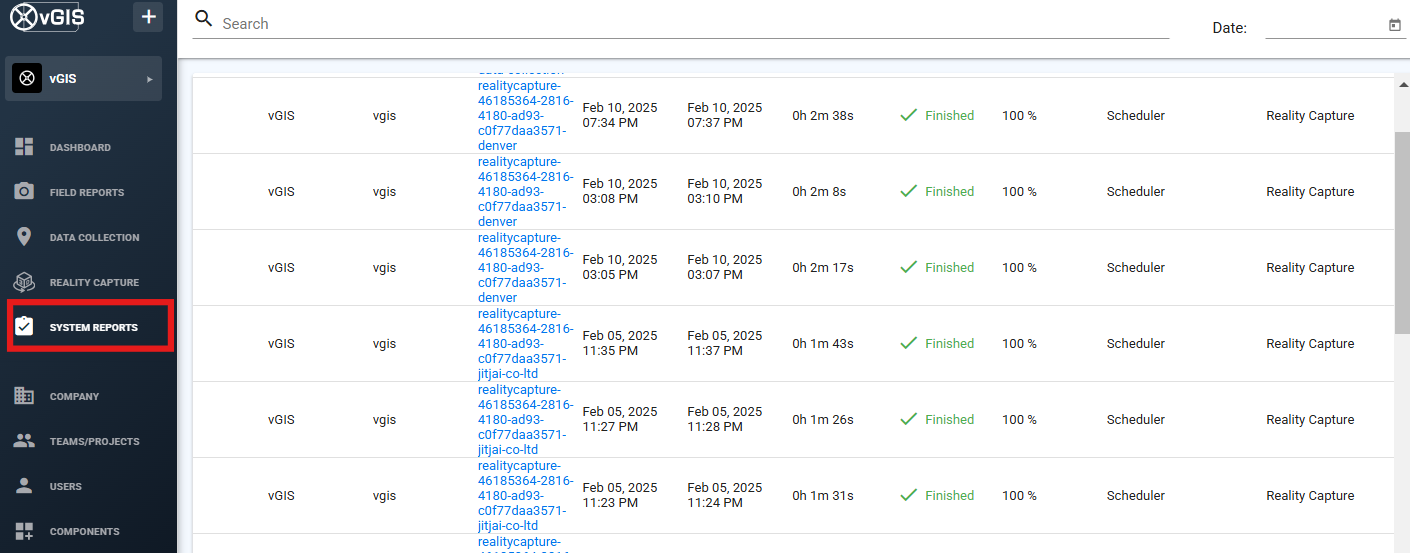
Task: Open Company in sidebar
Action: click(74, 396)
